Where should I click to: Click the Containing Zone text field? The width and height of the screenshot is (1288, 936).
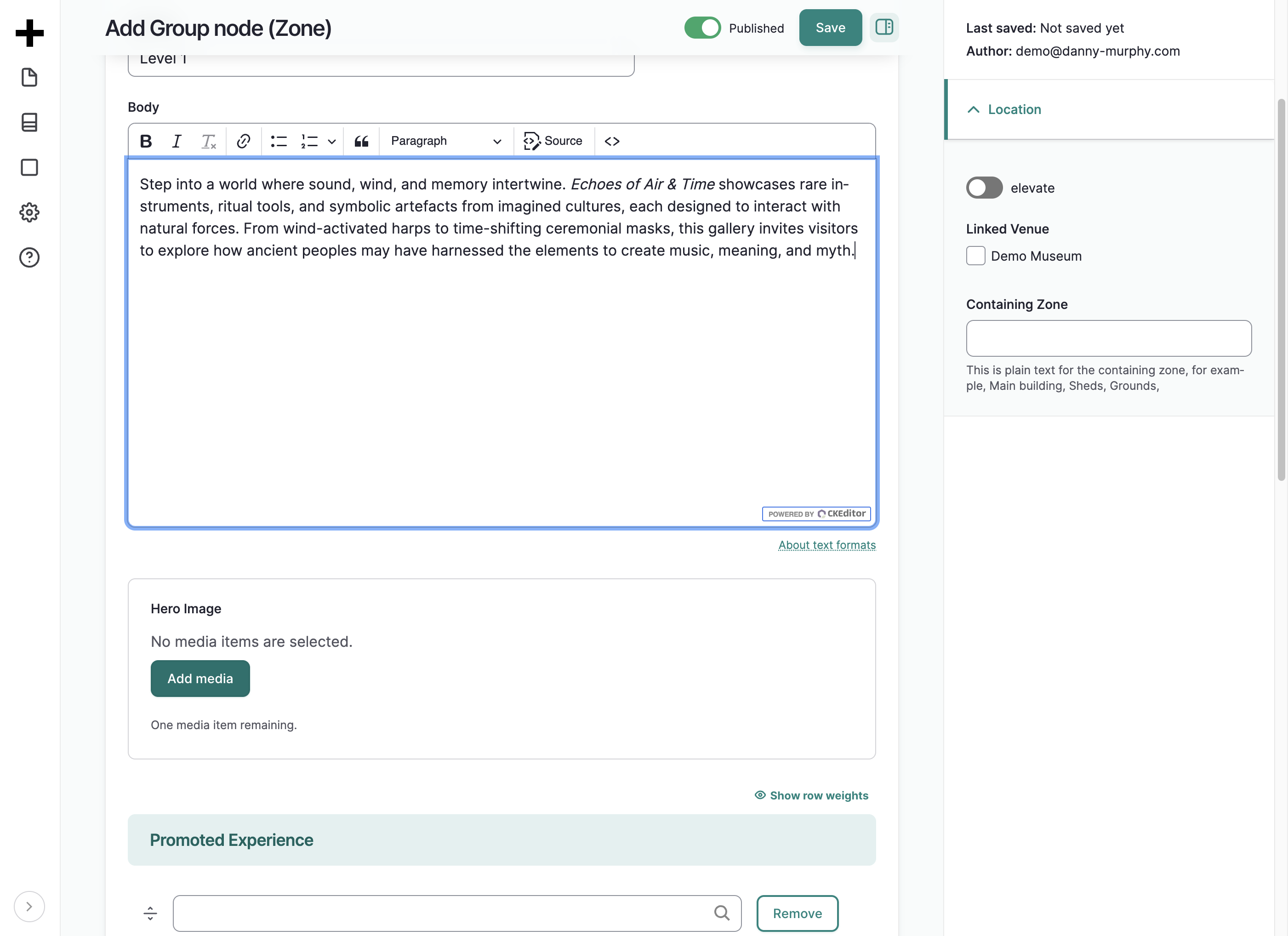coord(1109,338)
